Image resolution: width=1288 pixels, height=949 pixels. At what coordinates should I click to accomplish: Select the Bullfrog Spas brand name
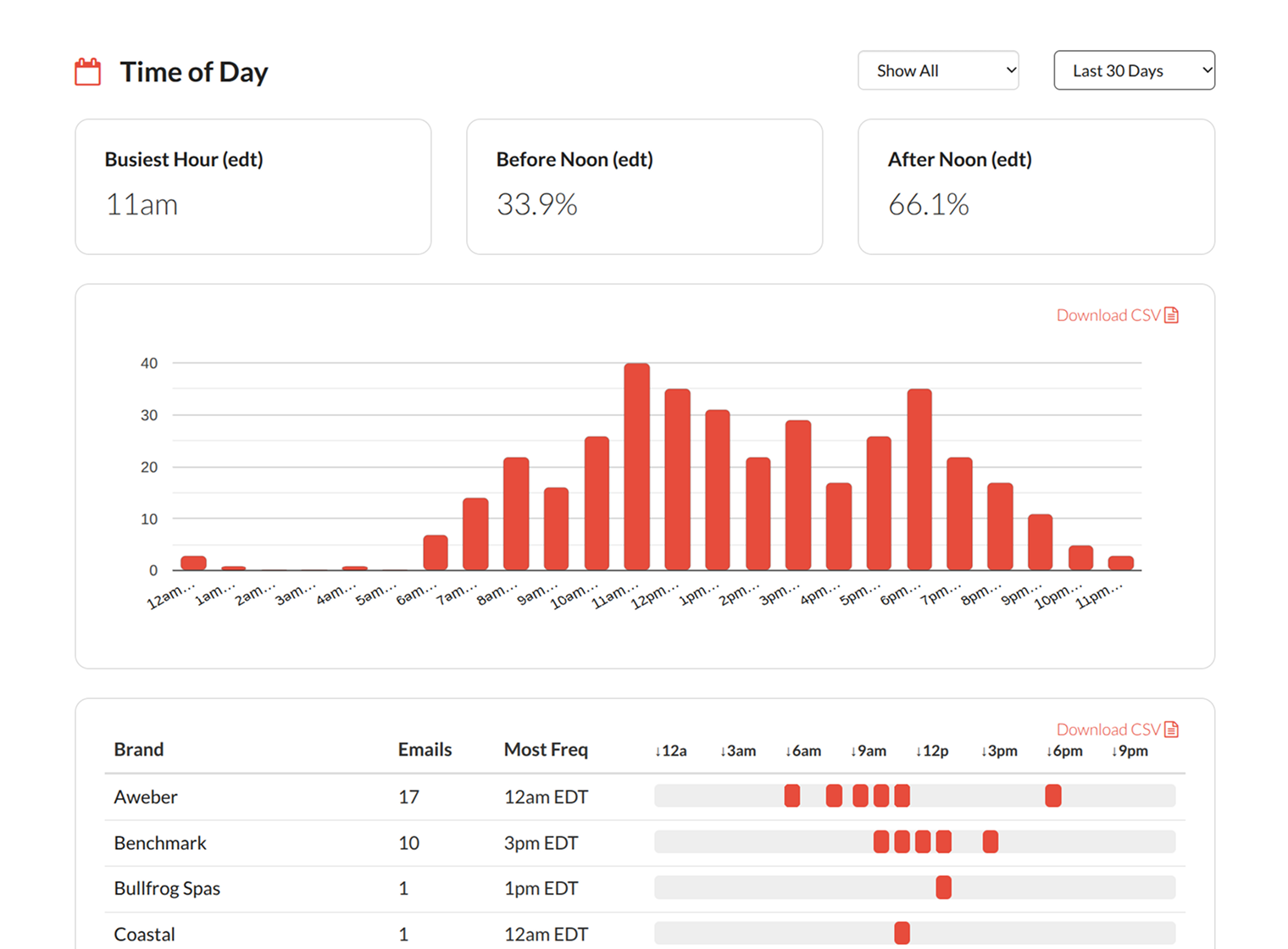(x=167, y=889)
